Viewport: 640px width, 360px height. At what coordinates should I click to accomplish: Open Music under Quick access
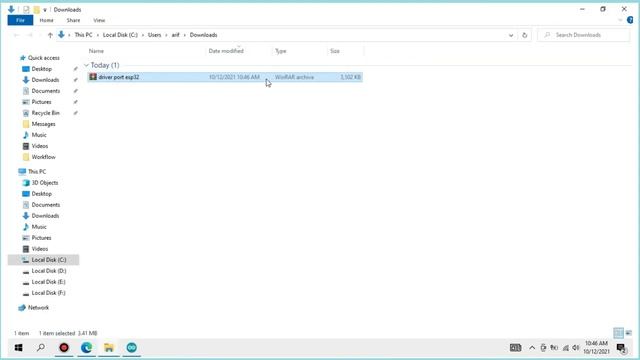[x=39, y=135]
